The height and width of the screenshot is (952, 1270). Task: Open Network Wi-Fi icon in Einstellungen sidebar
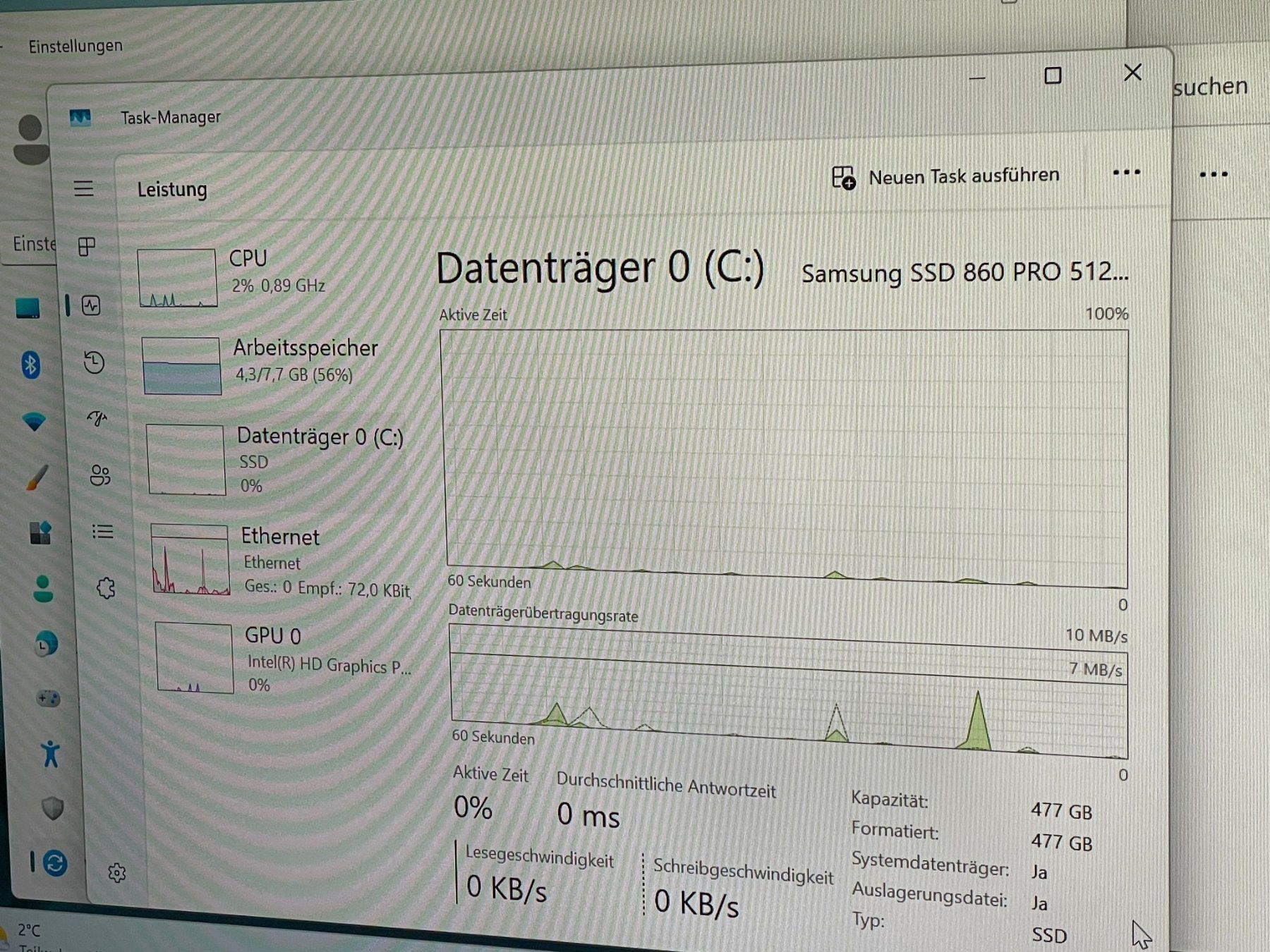coord(34,422)
